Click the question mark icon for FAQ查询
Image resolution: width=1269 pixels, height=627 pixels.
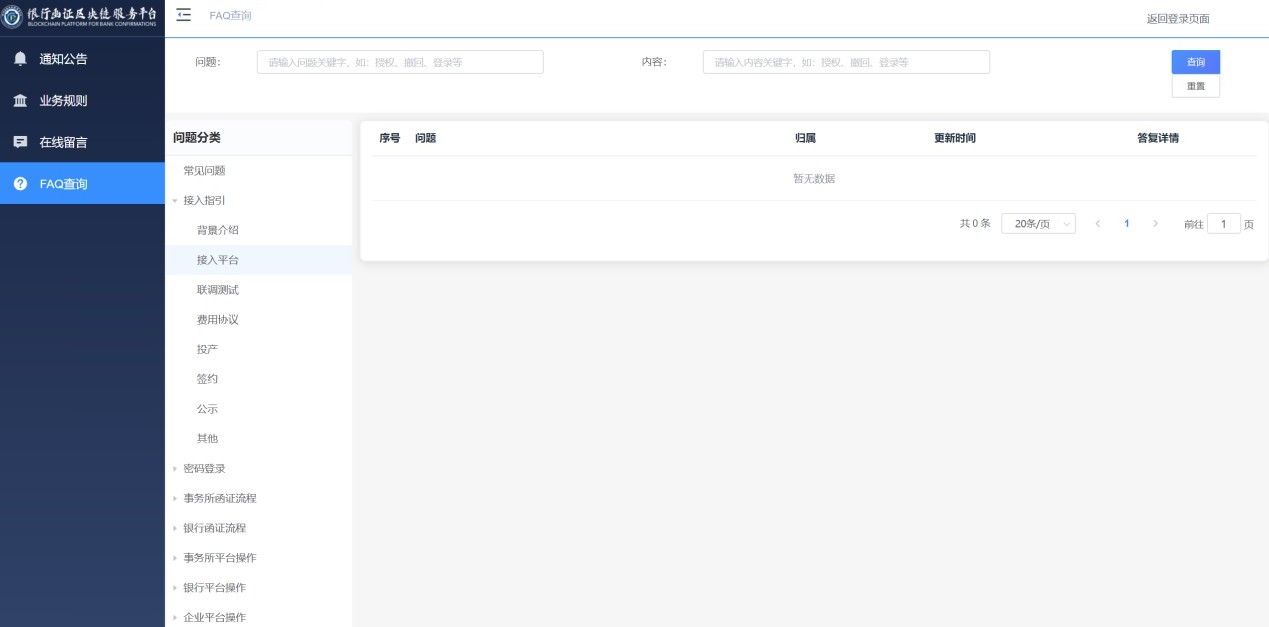coord(20,184)
